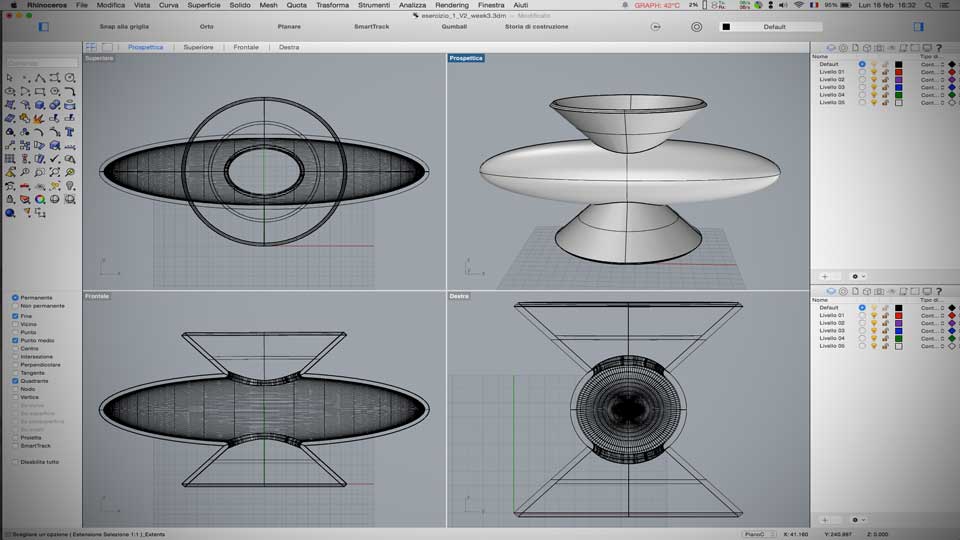Click the lock icon for Livello 03
The width and height of the screenshot is (960, 540).
click(x=885, y=87)
